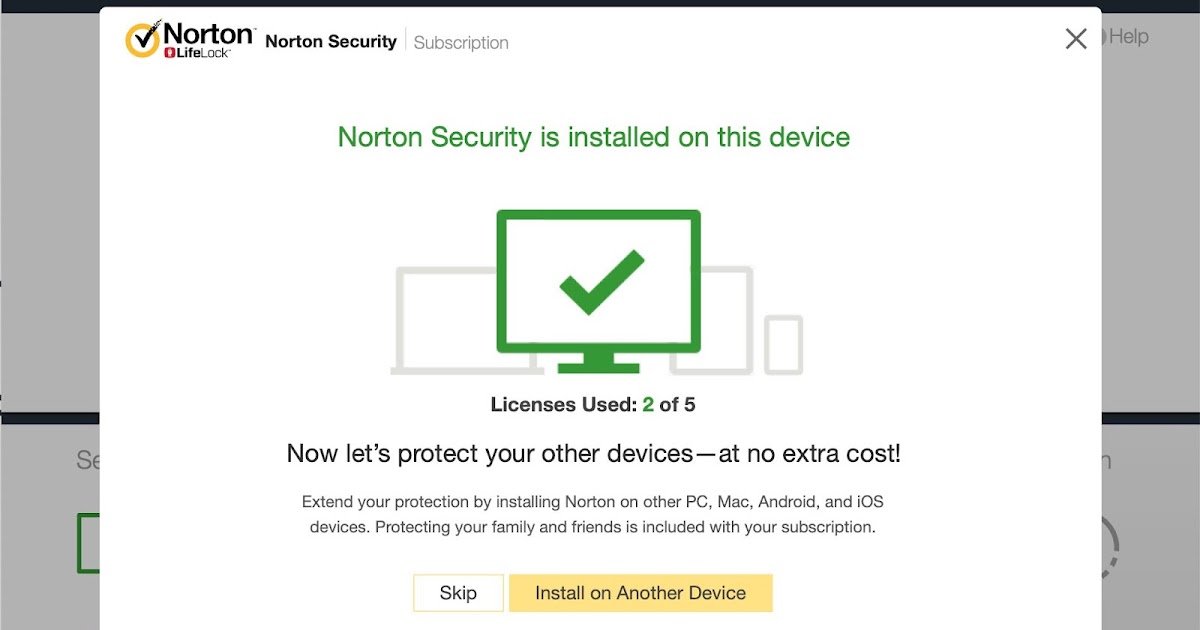Click the Subscription label in header
The width and height of the screenshot is (1200, 630).
[x=461, y=43]
